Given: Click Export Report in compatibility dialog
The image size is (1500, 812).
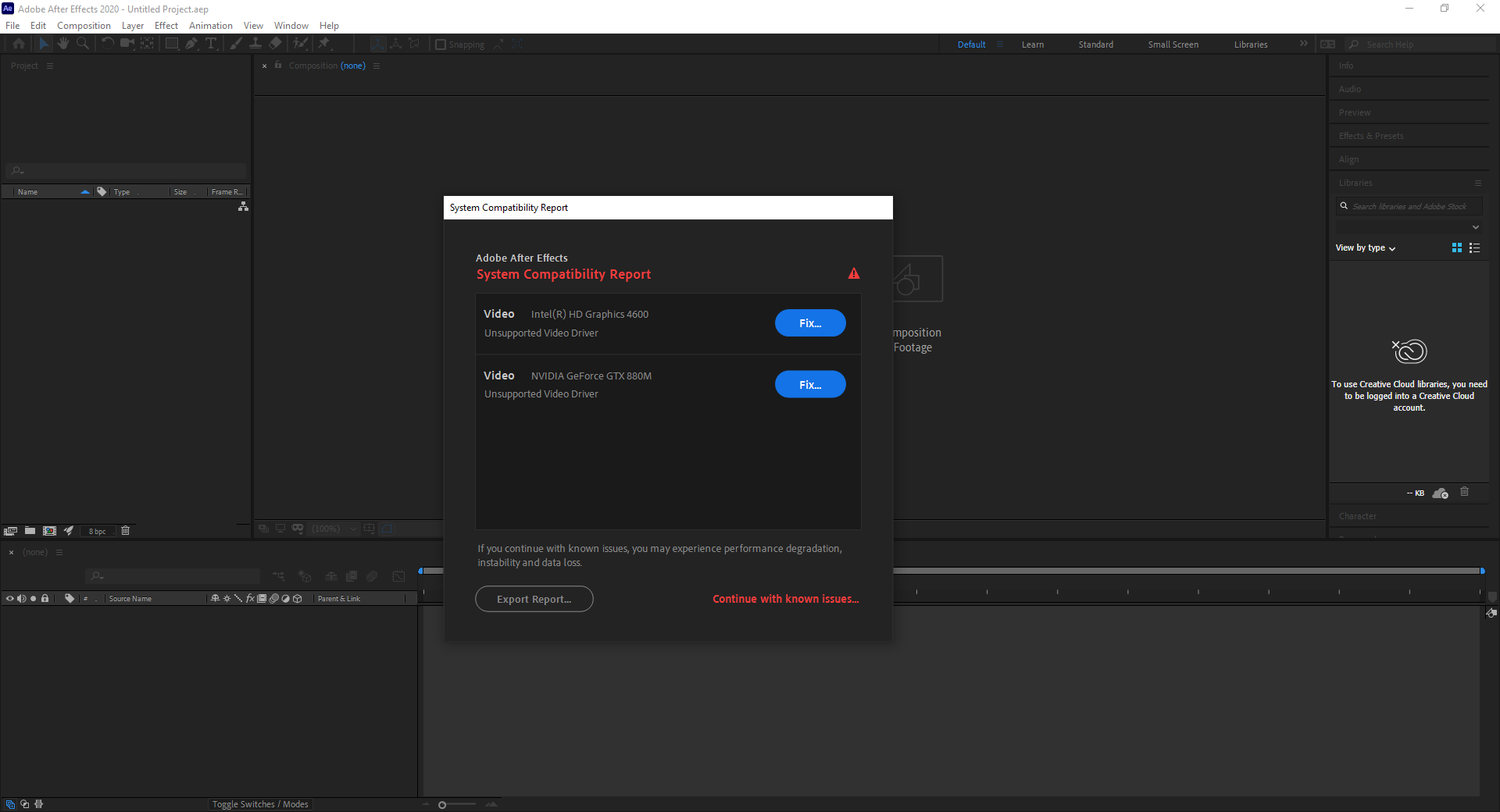Looking at the screenshot, I should coord(534,599).
